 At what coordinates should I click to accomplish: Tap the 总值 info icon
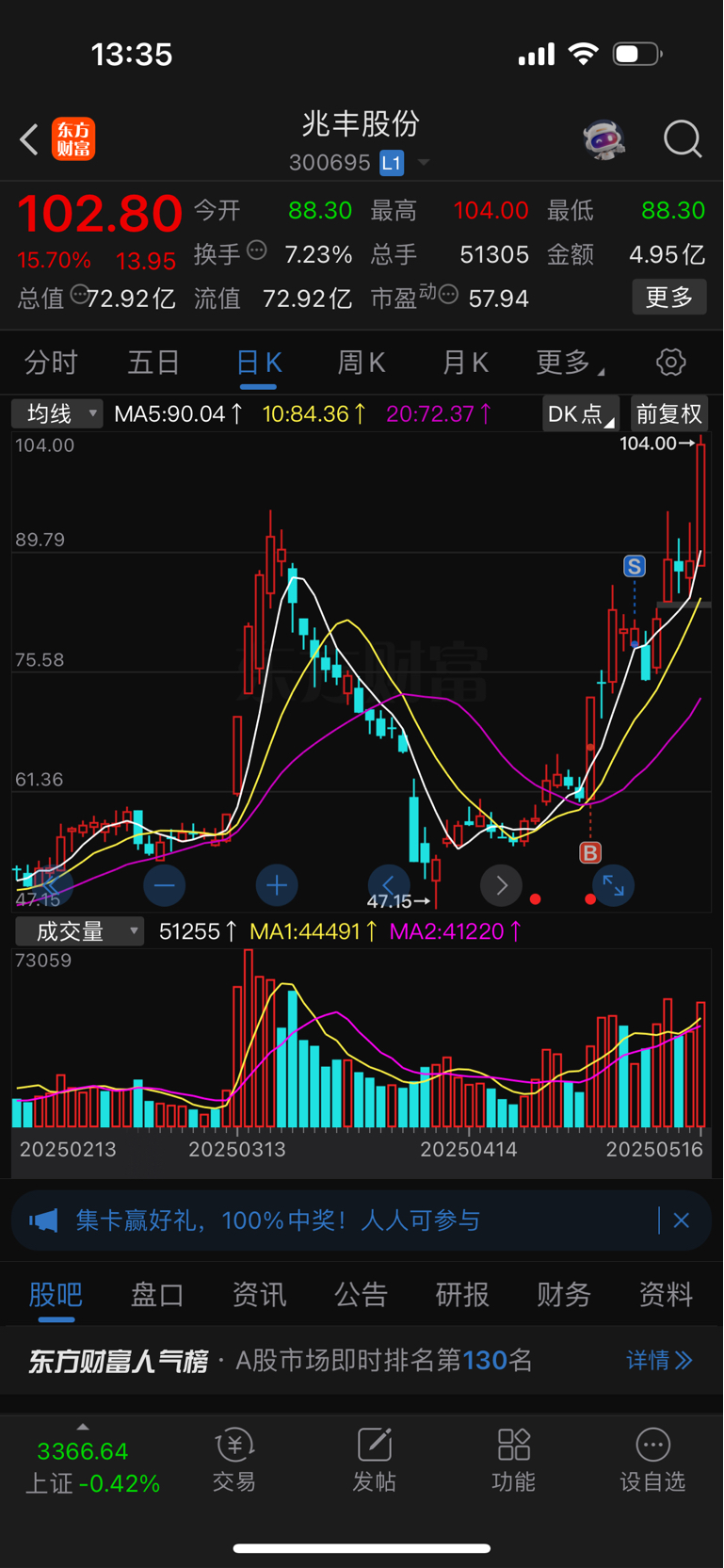[x=80, y=295]
